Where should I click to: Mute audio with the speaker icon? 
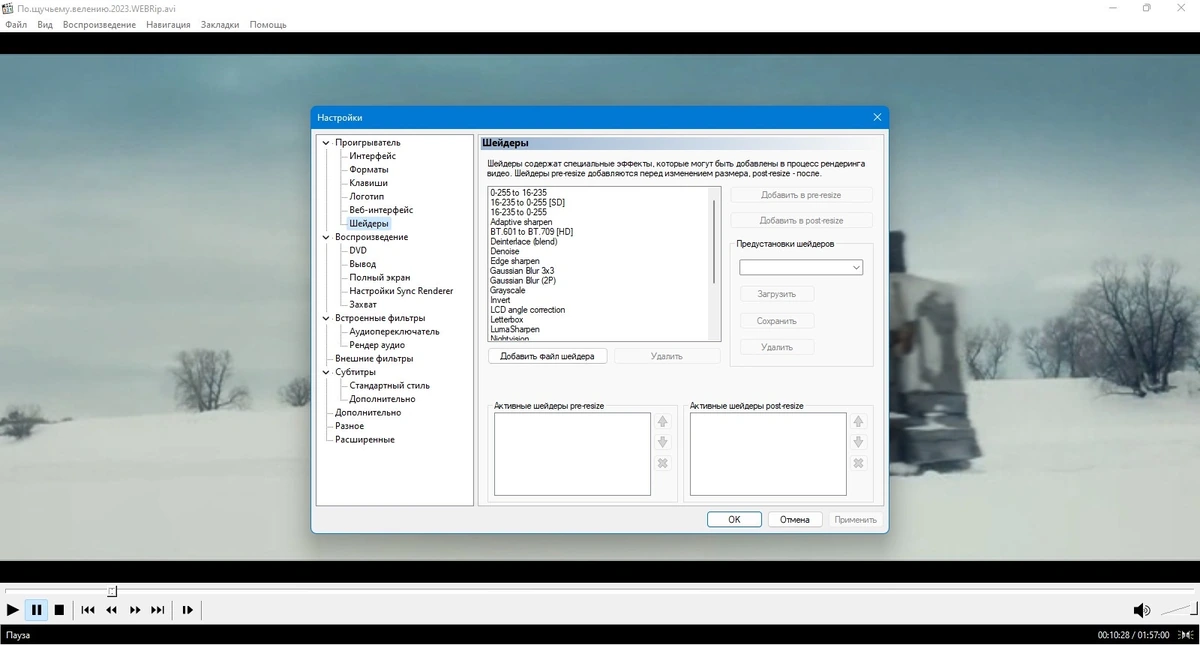[x=1141, y=610]
